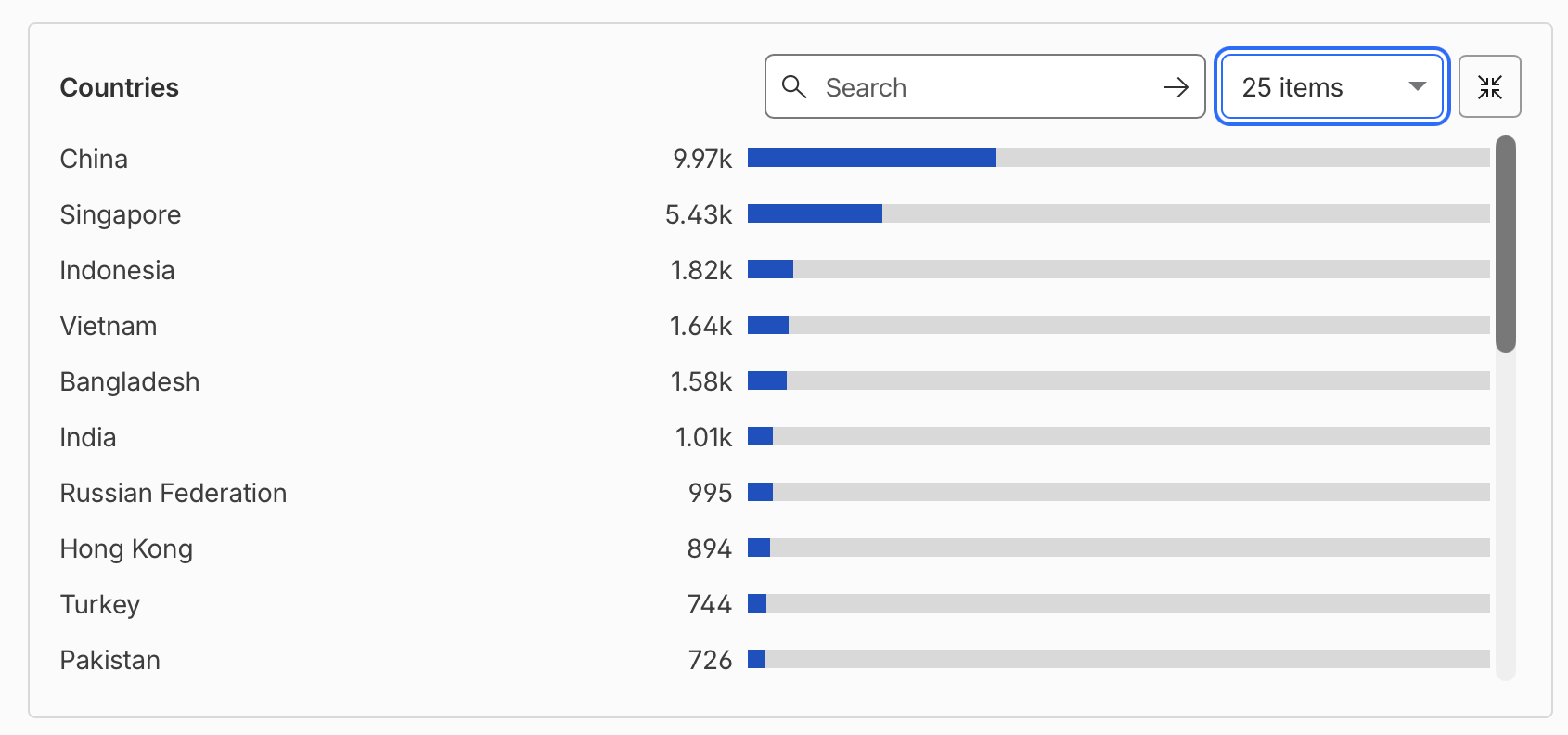The image size is (1568, 735).
Task: Click the vertical scrollbar thumb
Action: point(1505,244)
